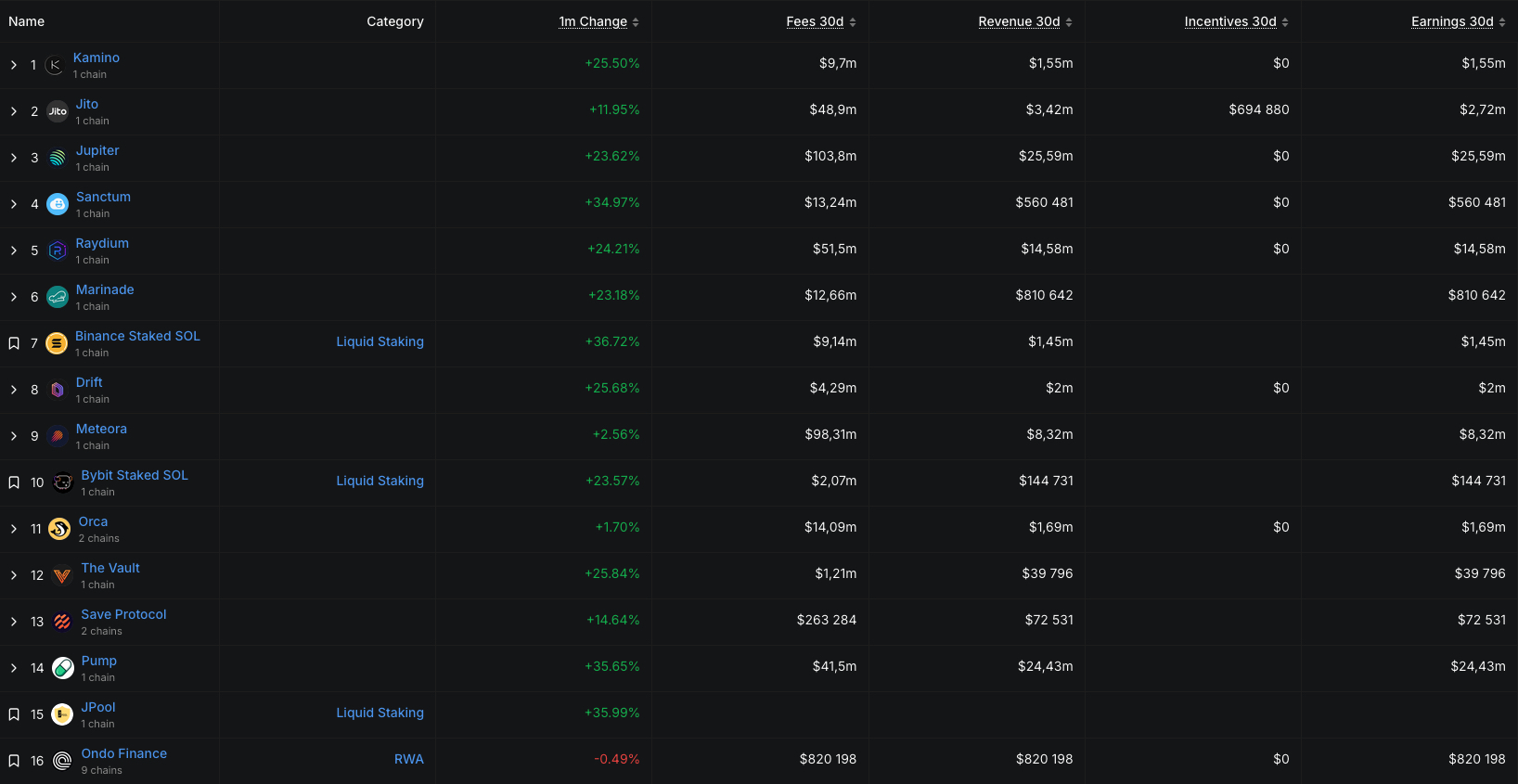Image resolution: width=1518 pixels, height=784 pixels.
Task: Expand the Pump row
Action: [14, 668]
